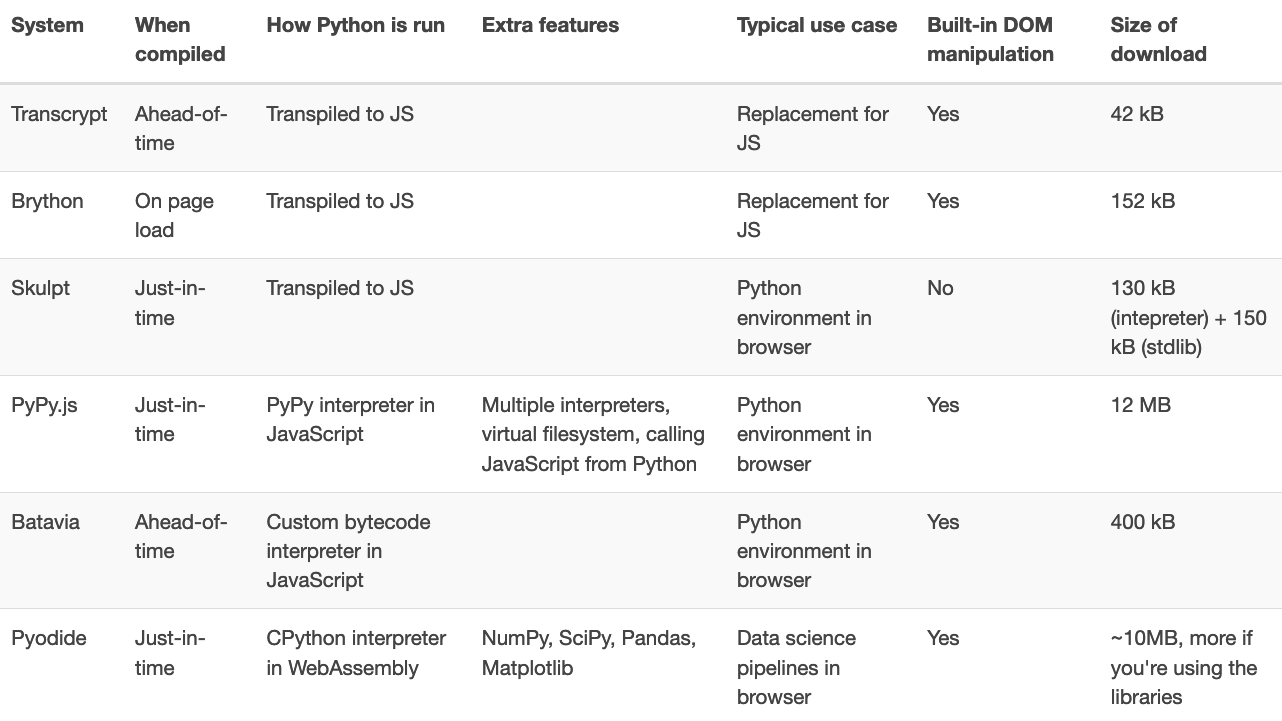The width and height of the screenshot is (1282, 721).
Task: Click the Built-in DOM manipulation header
Action: coord(990,40)
